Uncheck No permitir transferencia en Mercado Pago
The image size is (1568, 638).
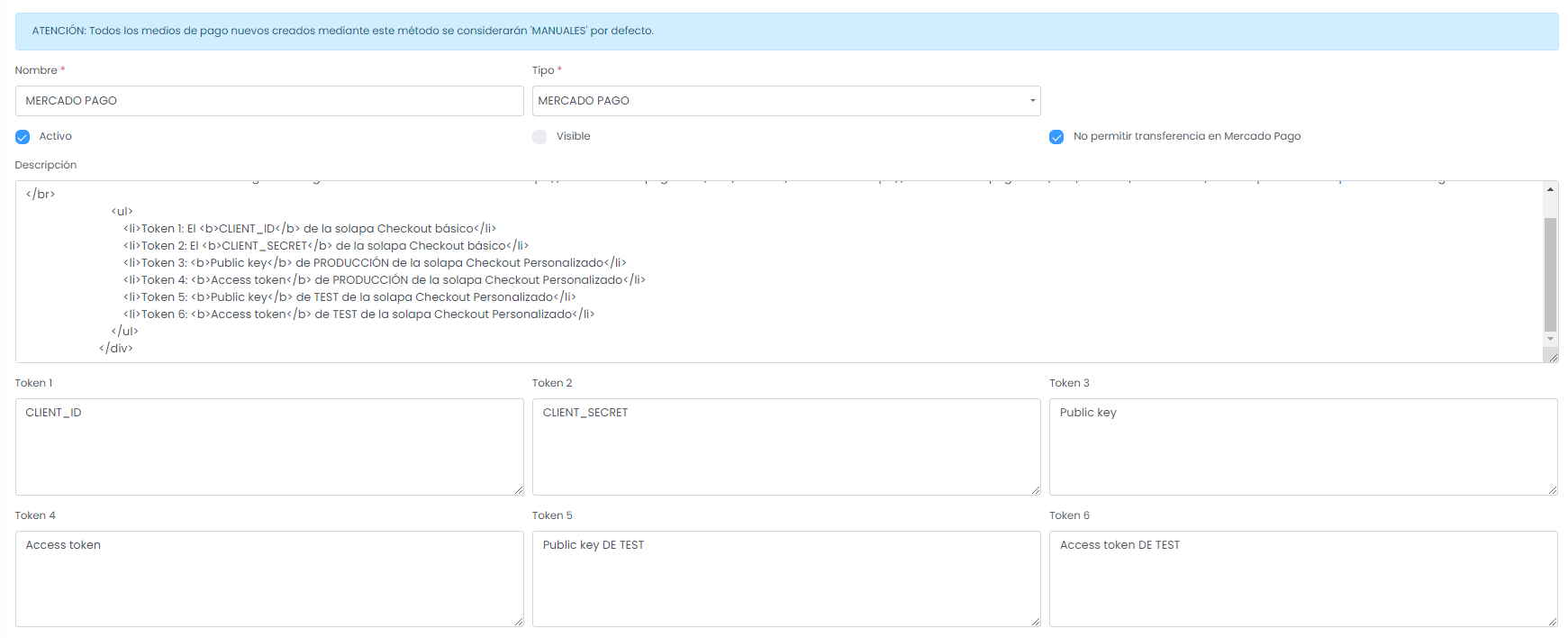point(1056,137)
